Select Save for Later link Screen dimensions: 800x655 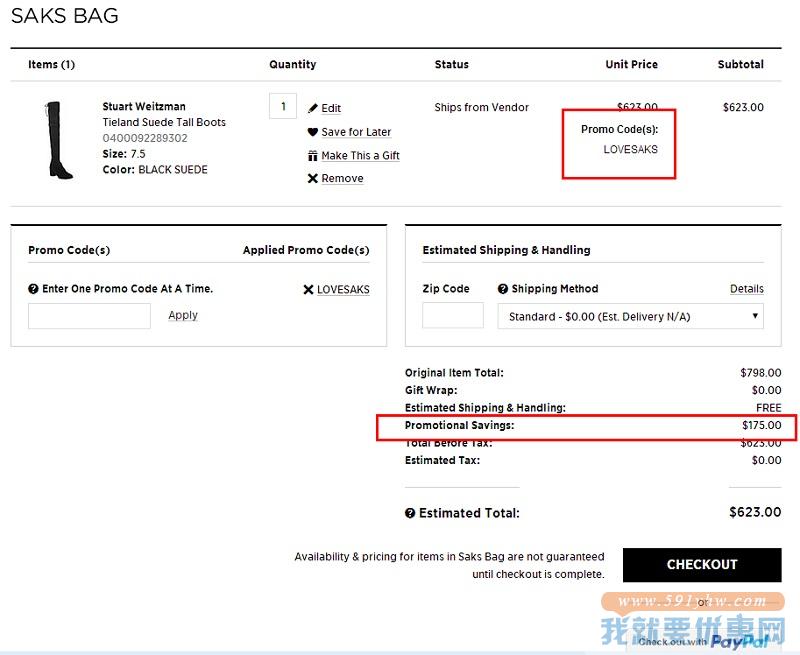pos(356,132)
